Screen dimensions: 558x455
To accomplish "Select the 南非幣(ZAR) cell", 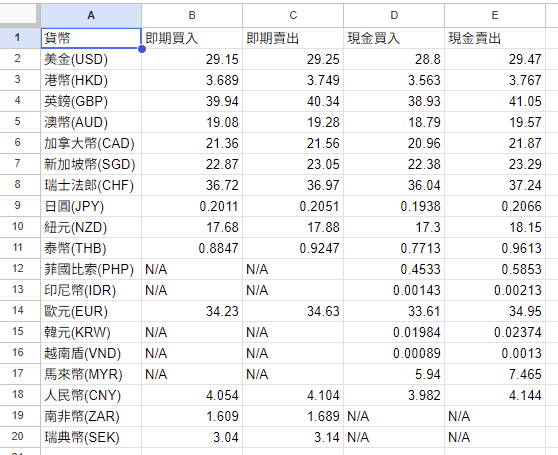I will pos(91,416).
